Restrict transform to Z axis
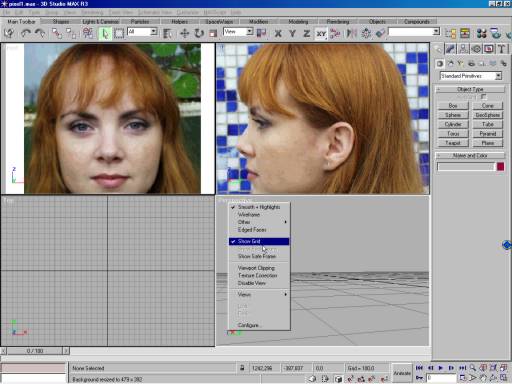The image size is (512, 384). click(x=307, y=33)
